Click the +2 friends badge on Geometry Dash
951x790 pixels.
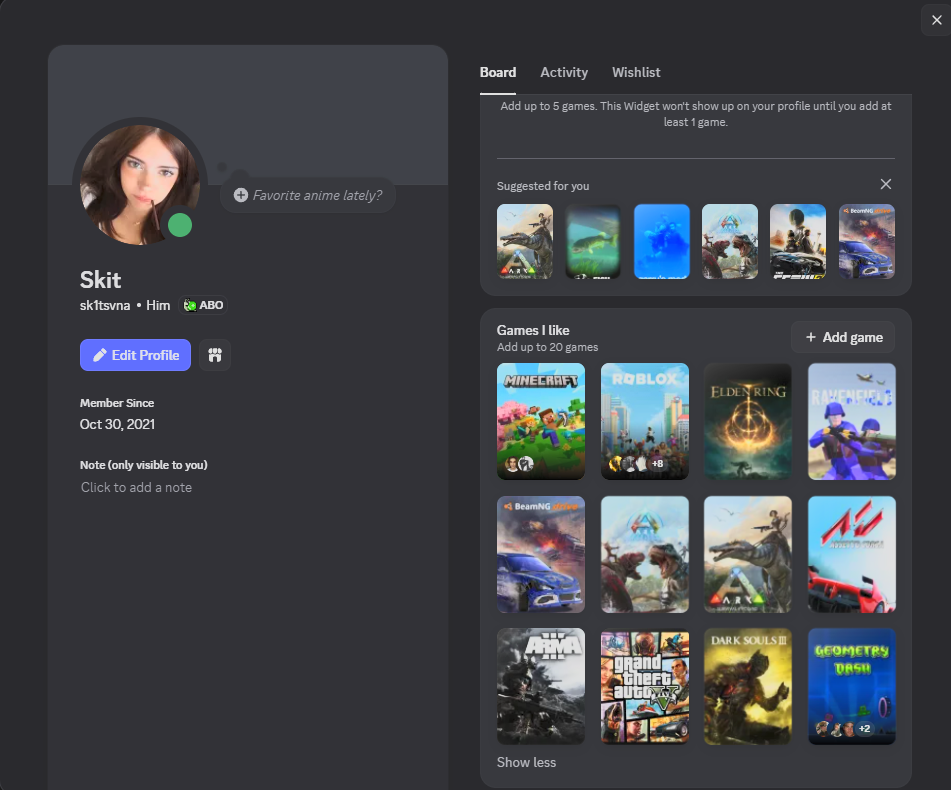[x=864, y=729]
